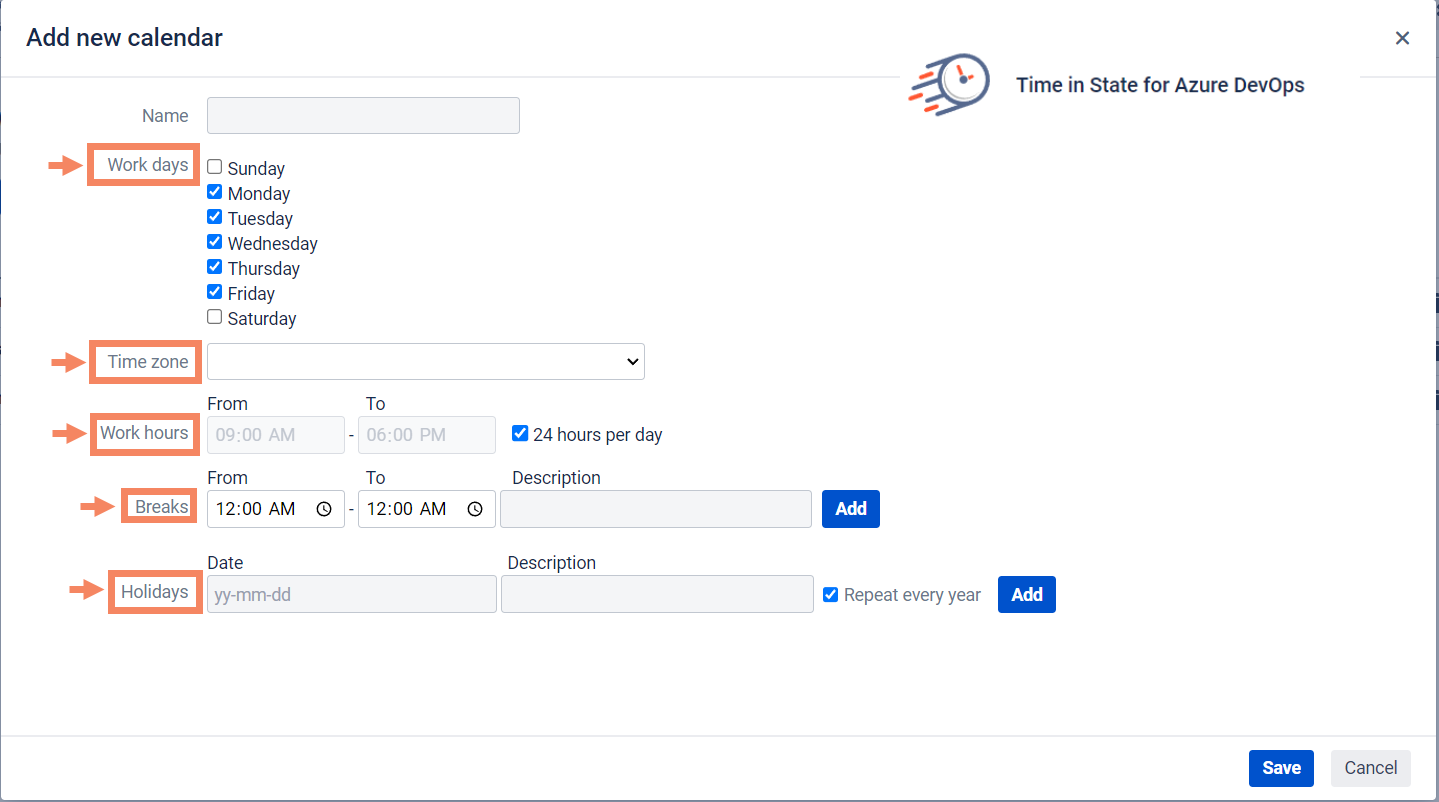This screenshot has height=802, width=1439.
Task: Save the new calendar
Action: [1281, 768]
